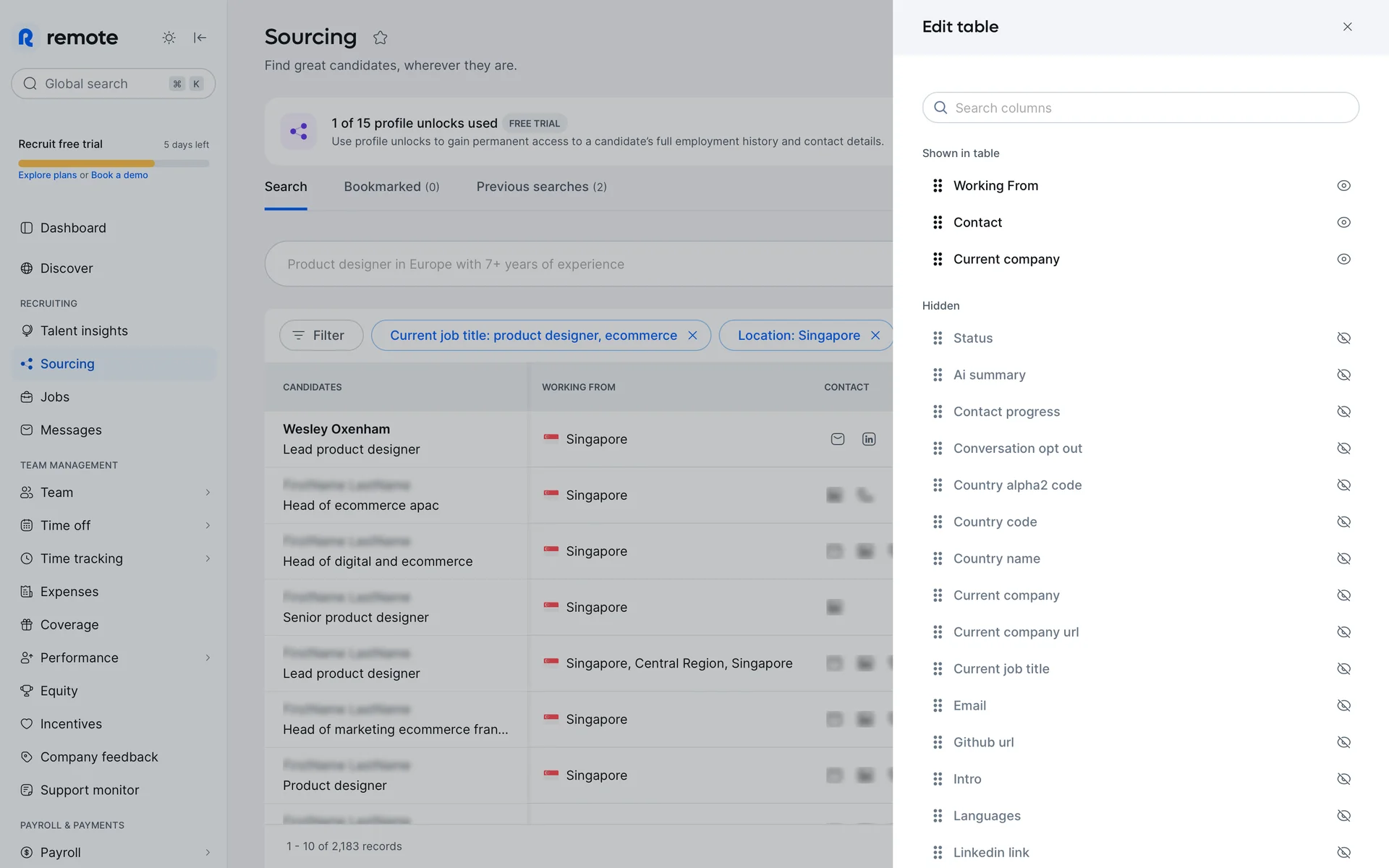The height and width of the screenshot is (868, 1389).
Task: Click Wesley Oxenham's email envelope icon
Action: click(x=838, y=439)
